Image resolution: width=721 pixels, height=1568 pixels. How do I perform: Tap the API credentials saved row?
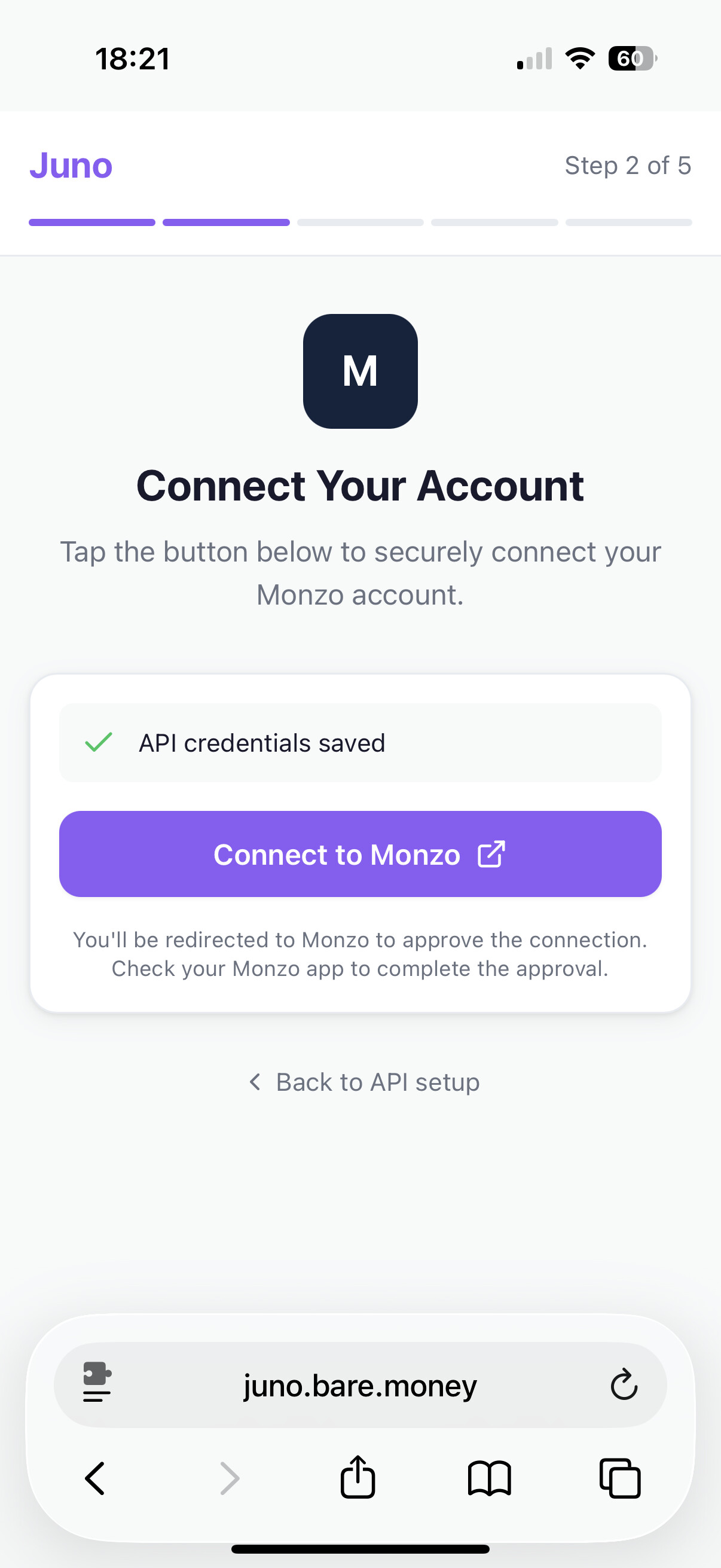360,742
